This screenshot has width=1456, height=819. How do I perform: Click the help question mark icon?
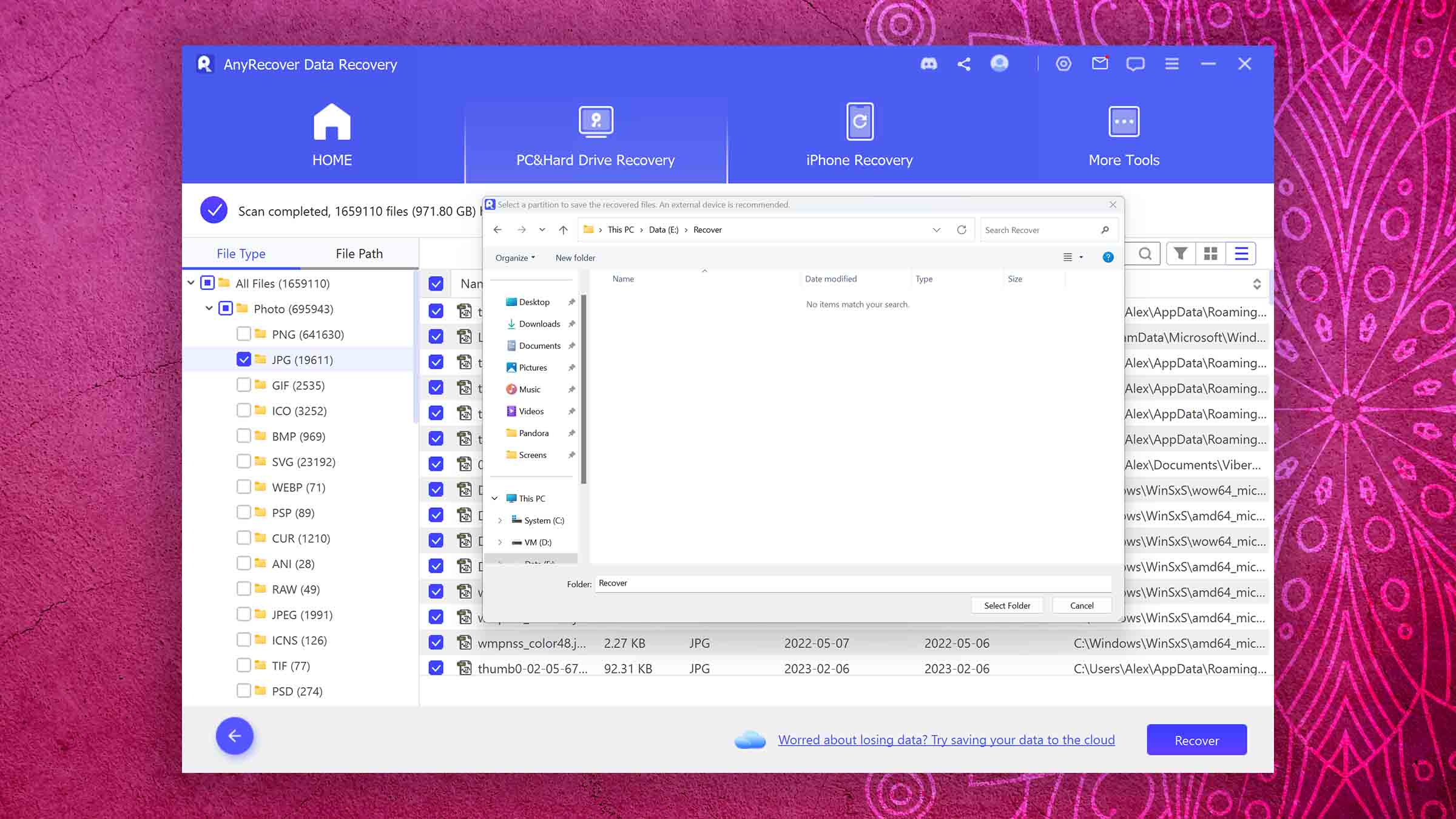tap(1108, 257)
